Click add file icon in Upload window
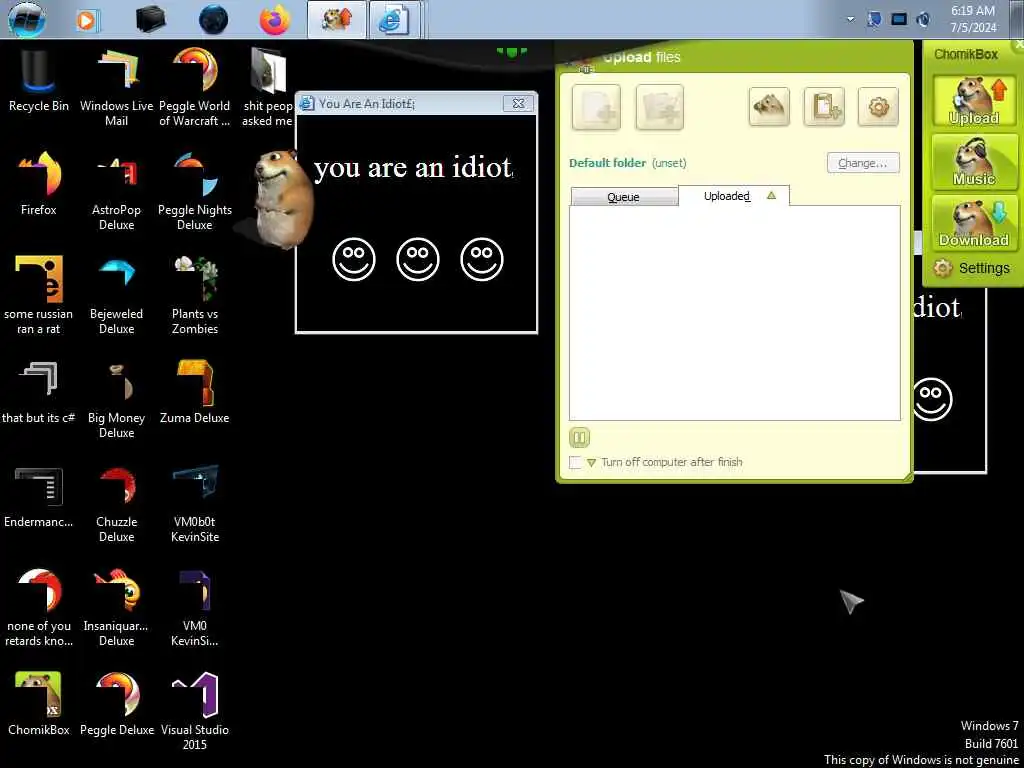This screenshot has width=1024, height=768. pyautogui.click(x=596, y=107)
